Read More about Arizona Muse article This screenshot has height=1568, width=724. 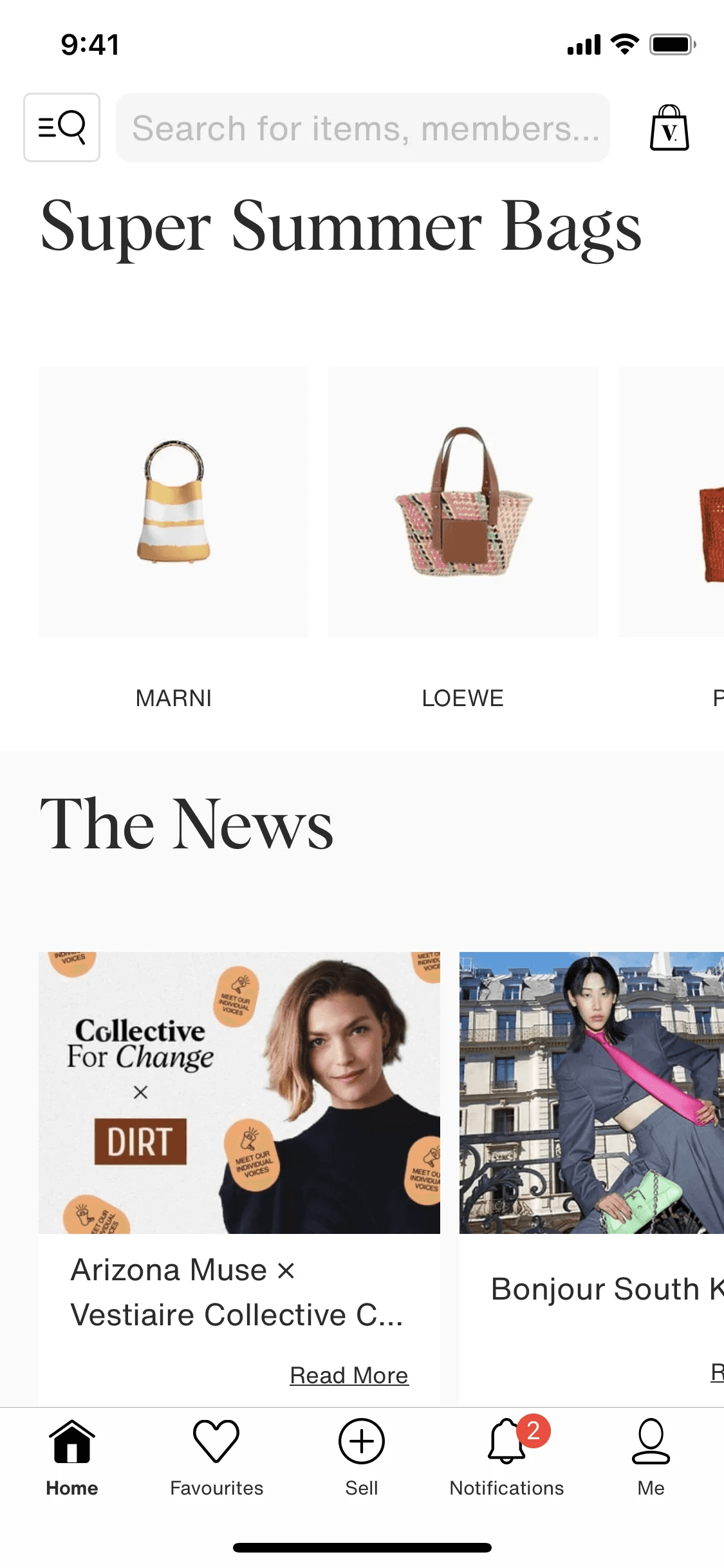349,1376
